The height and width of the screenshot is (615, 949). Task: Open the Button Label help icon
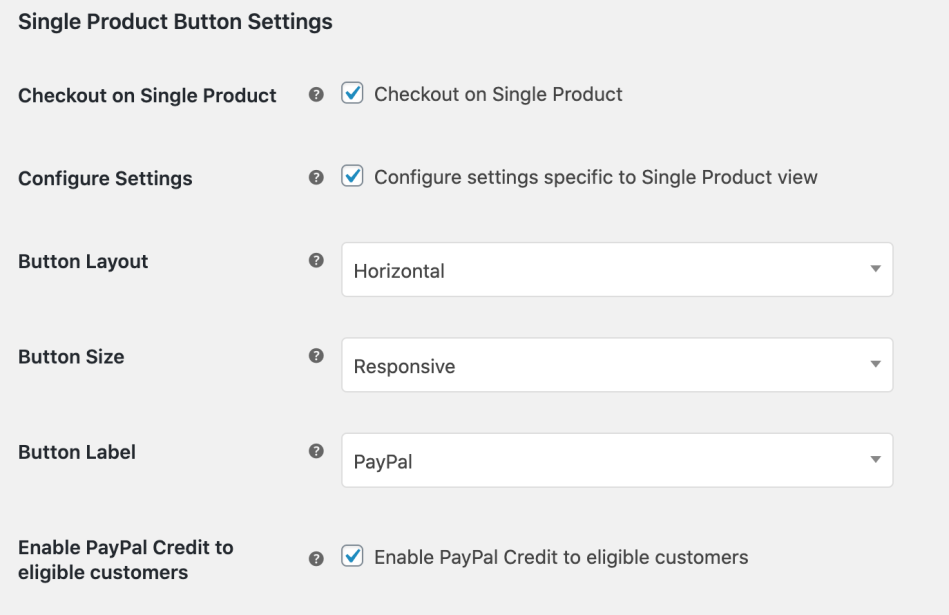pyautogui.click(x=316, y=451)
